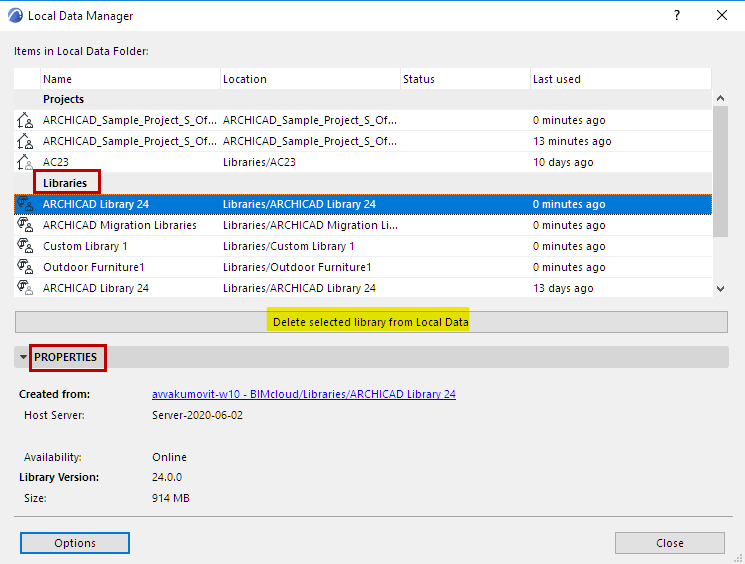This screenshot has width=745, height=564.
Task: Click the project icon of the 13 minutes ago project
Action: point(25,141)
